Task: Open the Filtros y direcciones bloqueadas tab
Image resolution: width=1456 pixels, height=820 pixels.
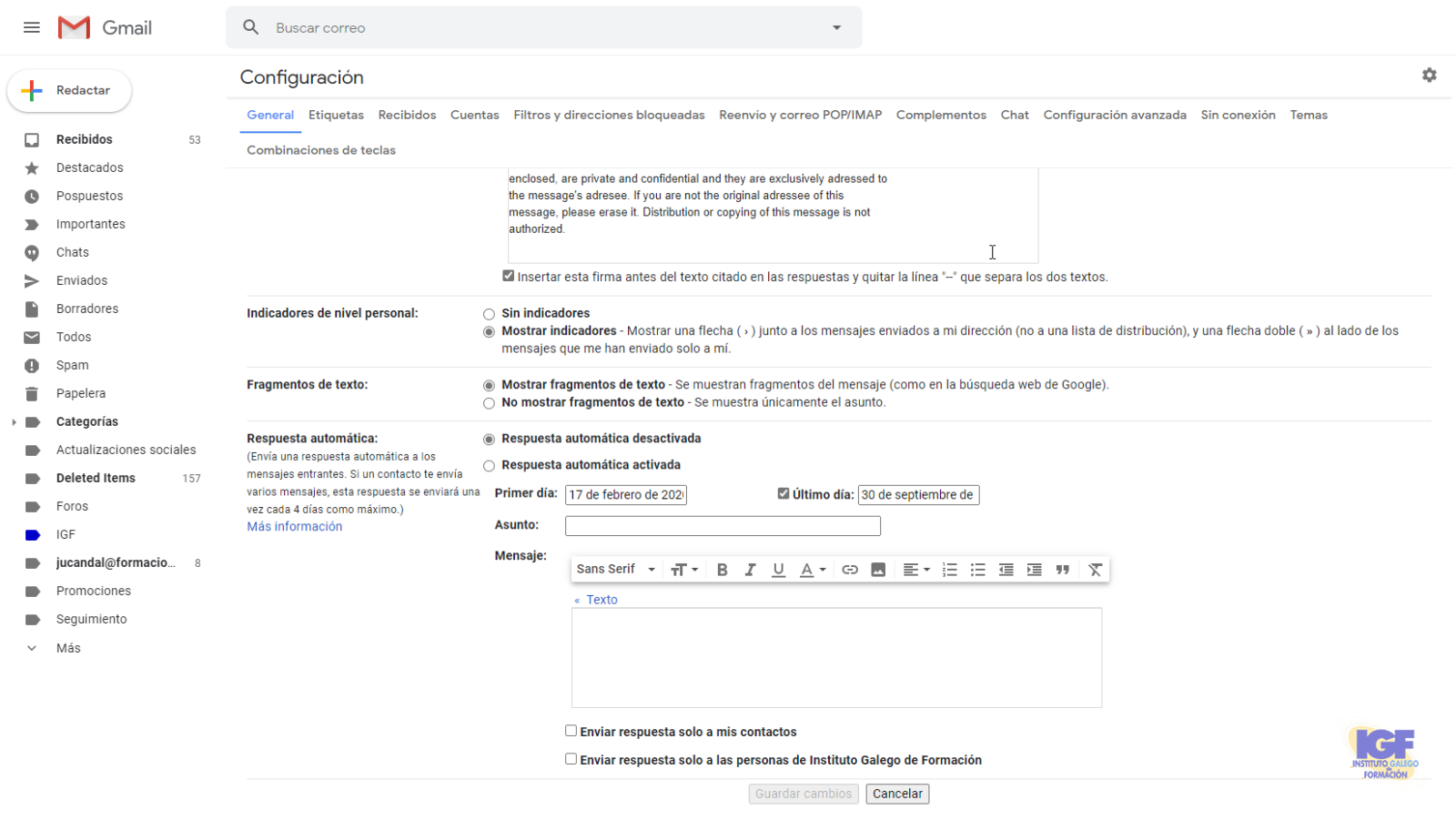Action: pos(609,115)
